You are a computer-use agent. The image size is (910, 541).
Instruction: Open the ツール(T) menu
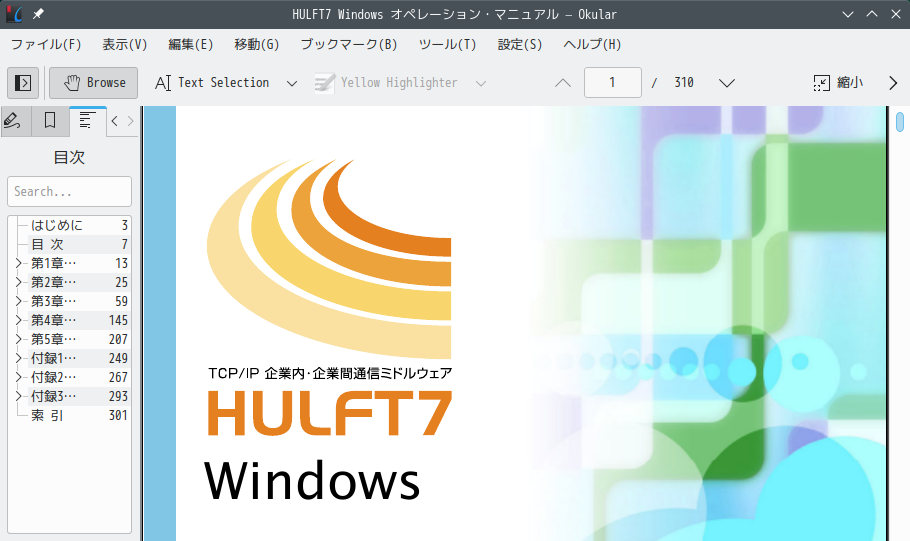pyautogui.click(x=447, y=45)
